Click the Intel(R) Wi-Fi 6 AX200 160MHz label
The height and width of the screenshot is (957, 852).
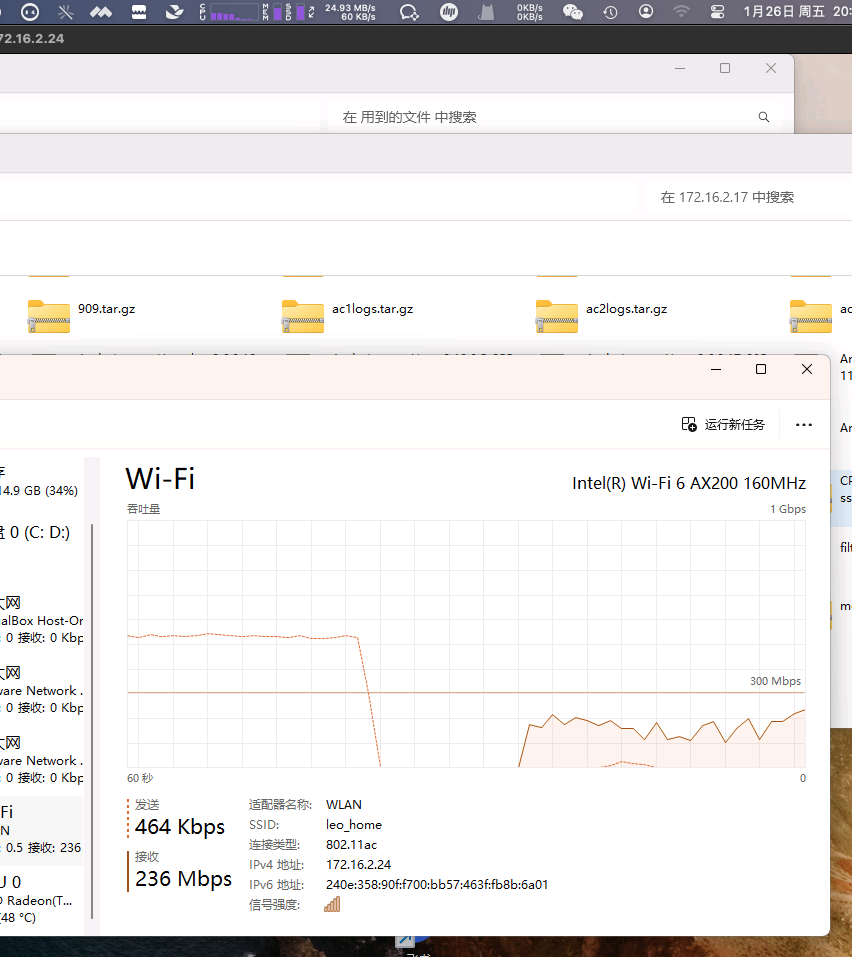689,483
